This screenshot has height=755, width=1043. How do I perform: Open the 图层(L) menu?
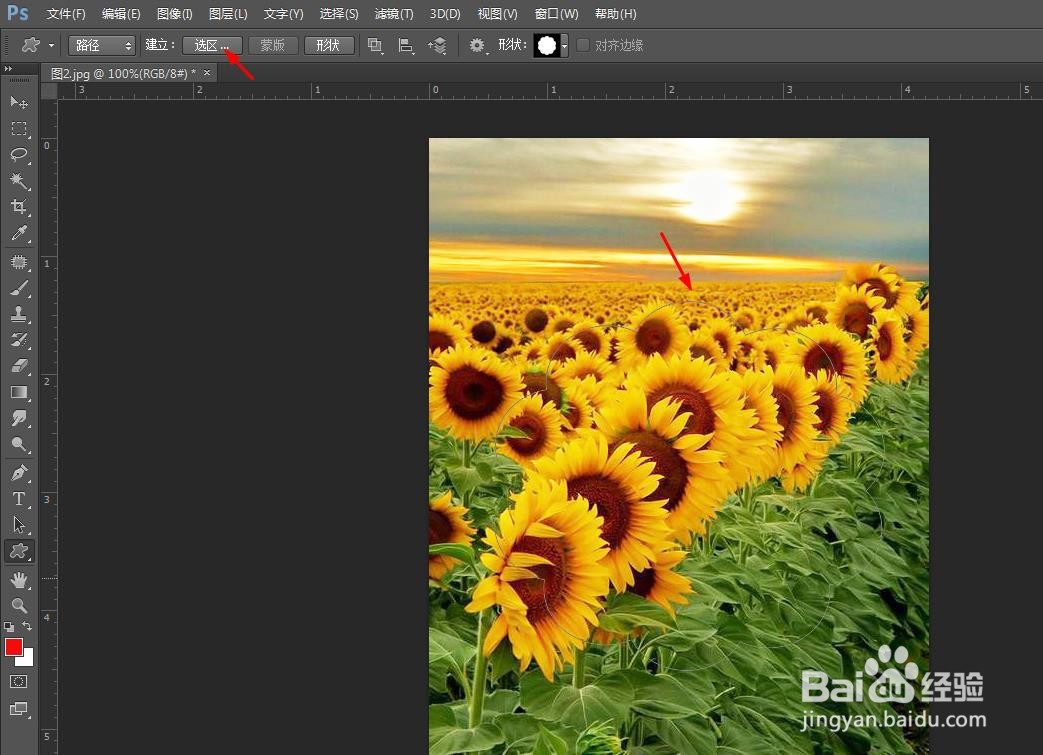click(228, 13)
